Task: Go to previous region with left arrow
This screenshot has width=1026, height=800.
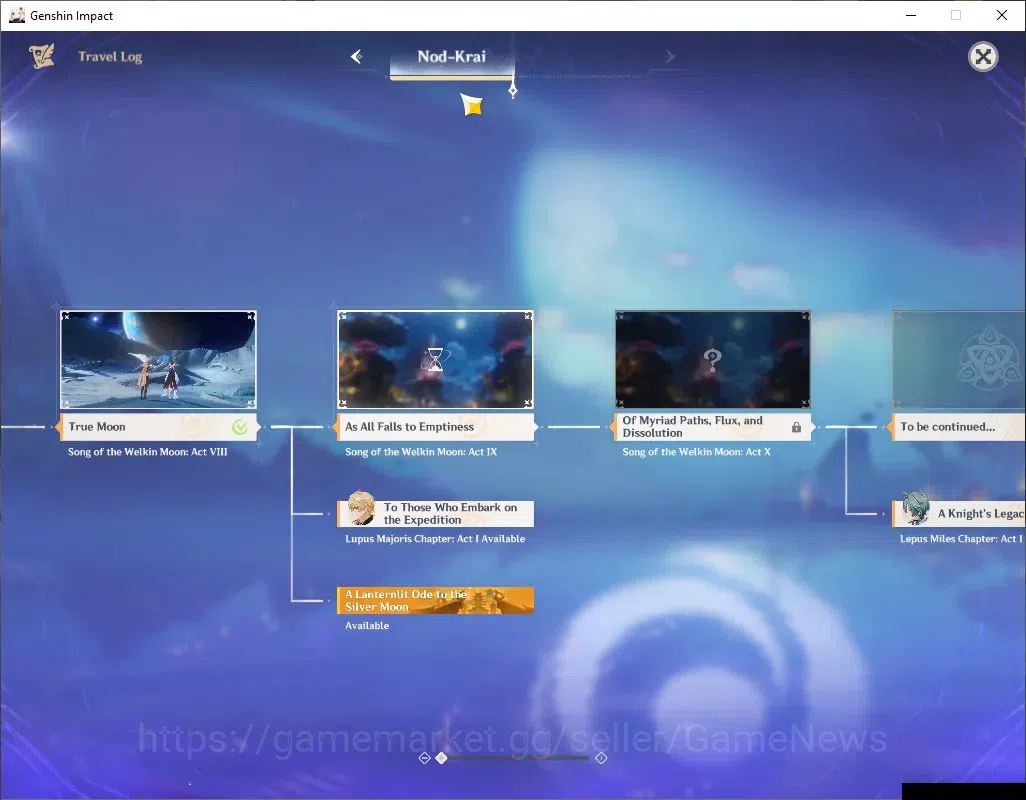Action: point(357,57)
